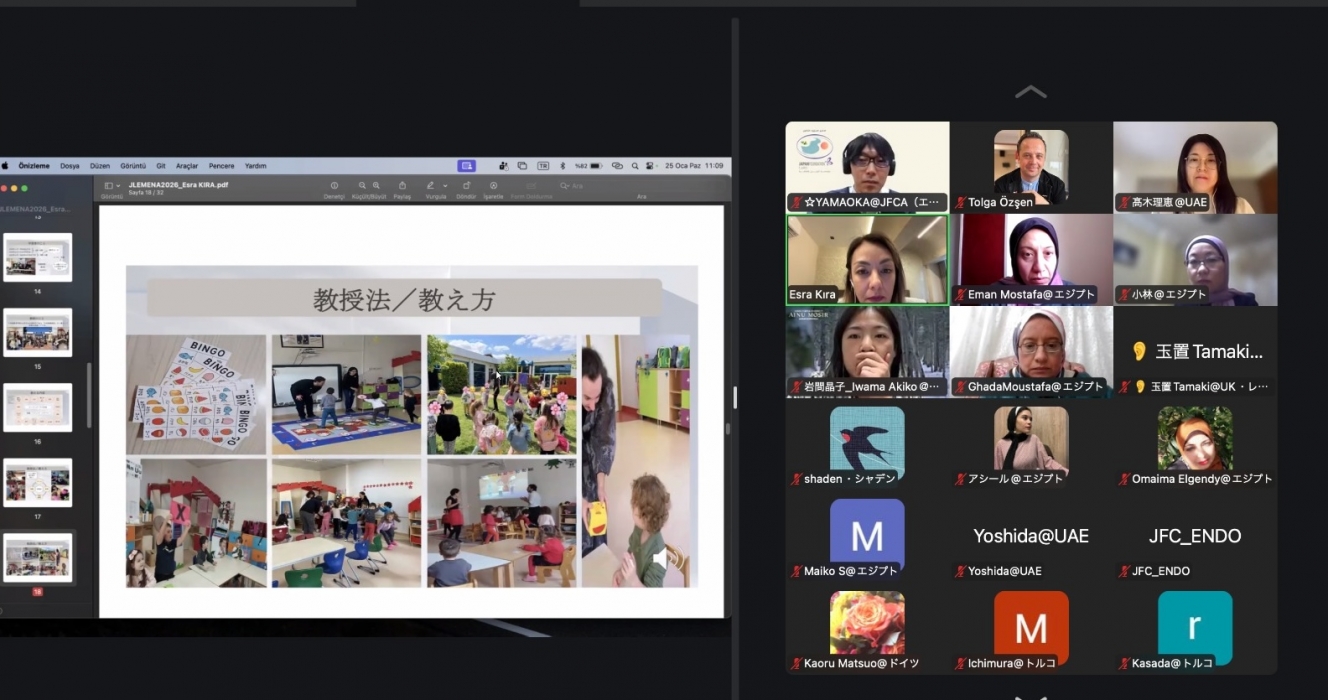This screenshot has height=700, width=1328.
Task: Click the zoom out magnifier icon
Action: coord(361,186)
